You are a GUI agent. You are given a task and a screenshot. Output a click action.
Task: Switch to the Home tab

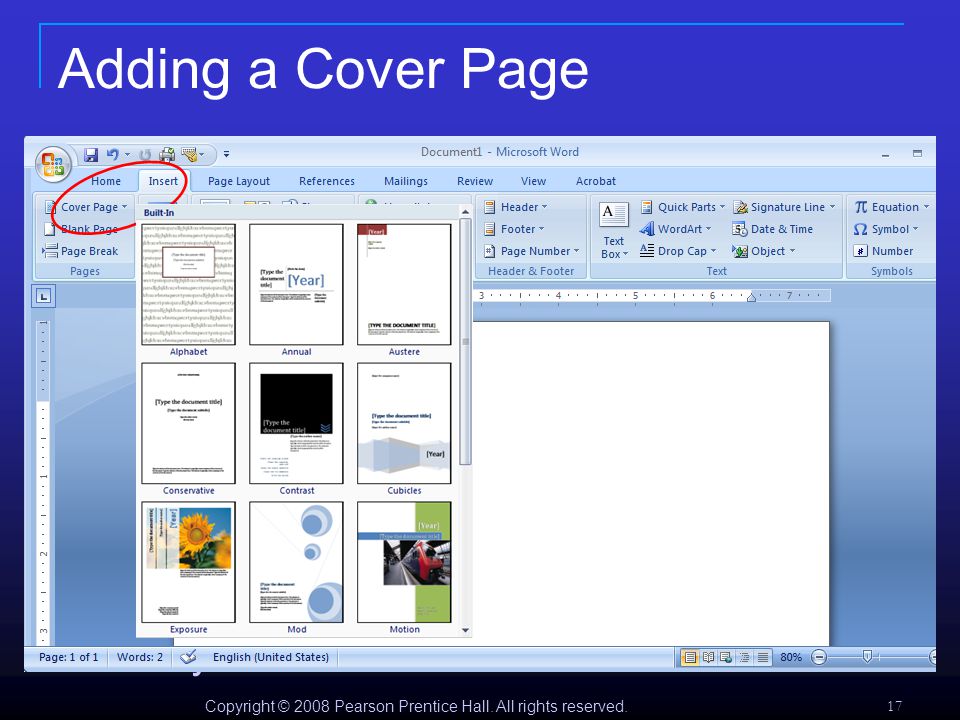pyautogui.click(x=106, y=181)
